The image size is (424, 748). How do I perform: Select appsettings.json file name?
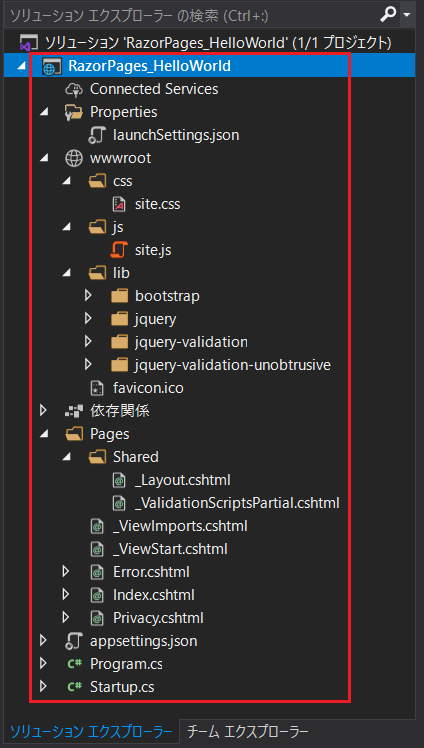point(144,641)
